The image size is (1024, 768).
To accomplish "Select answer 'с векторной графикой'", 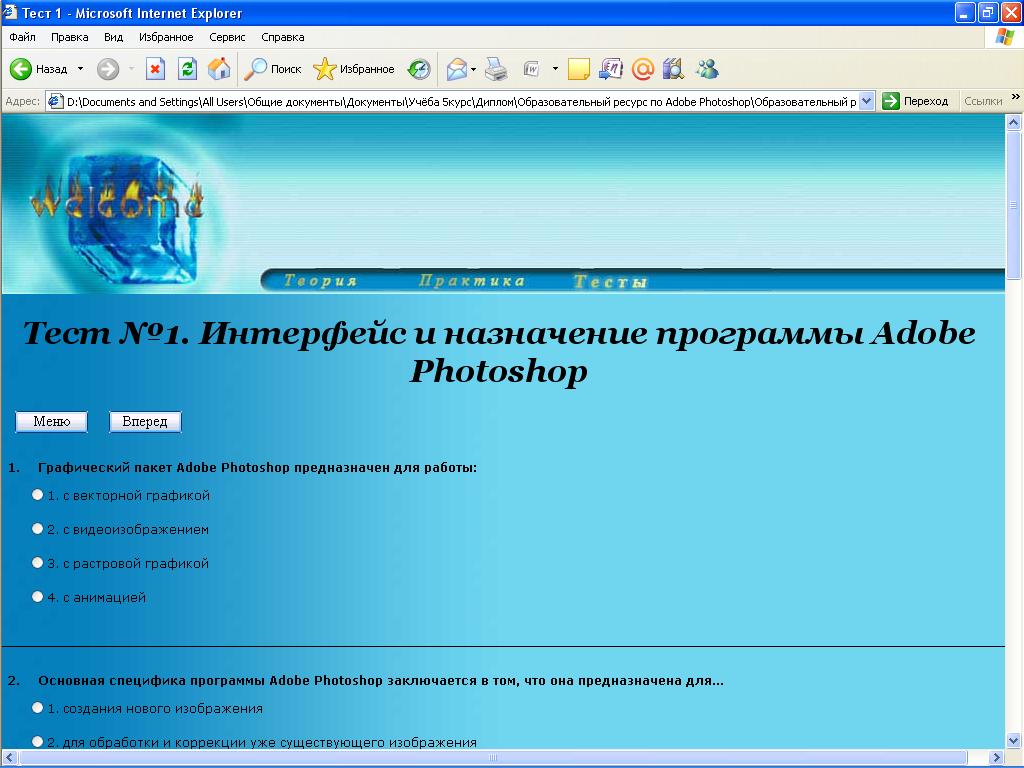I will click(x=37, y=495).
